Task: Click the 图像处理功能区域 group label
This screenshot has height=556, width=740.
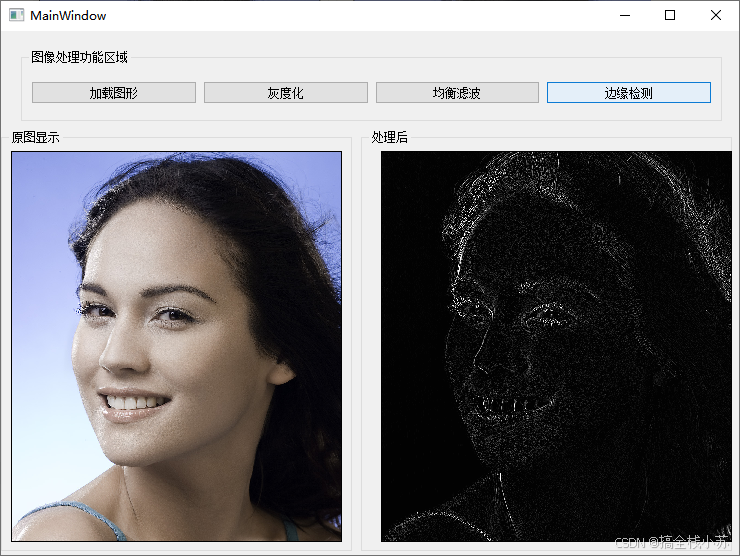Action: pyautogui.click(x=79, y=57)
